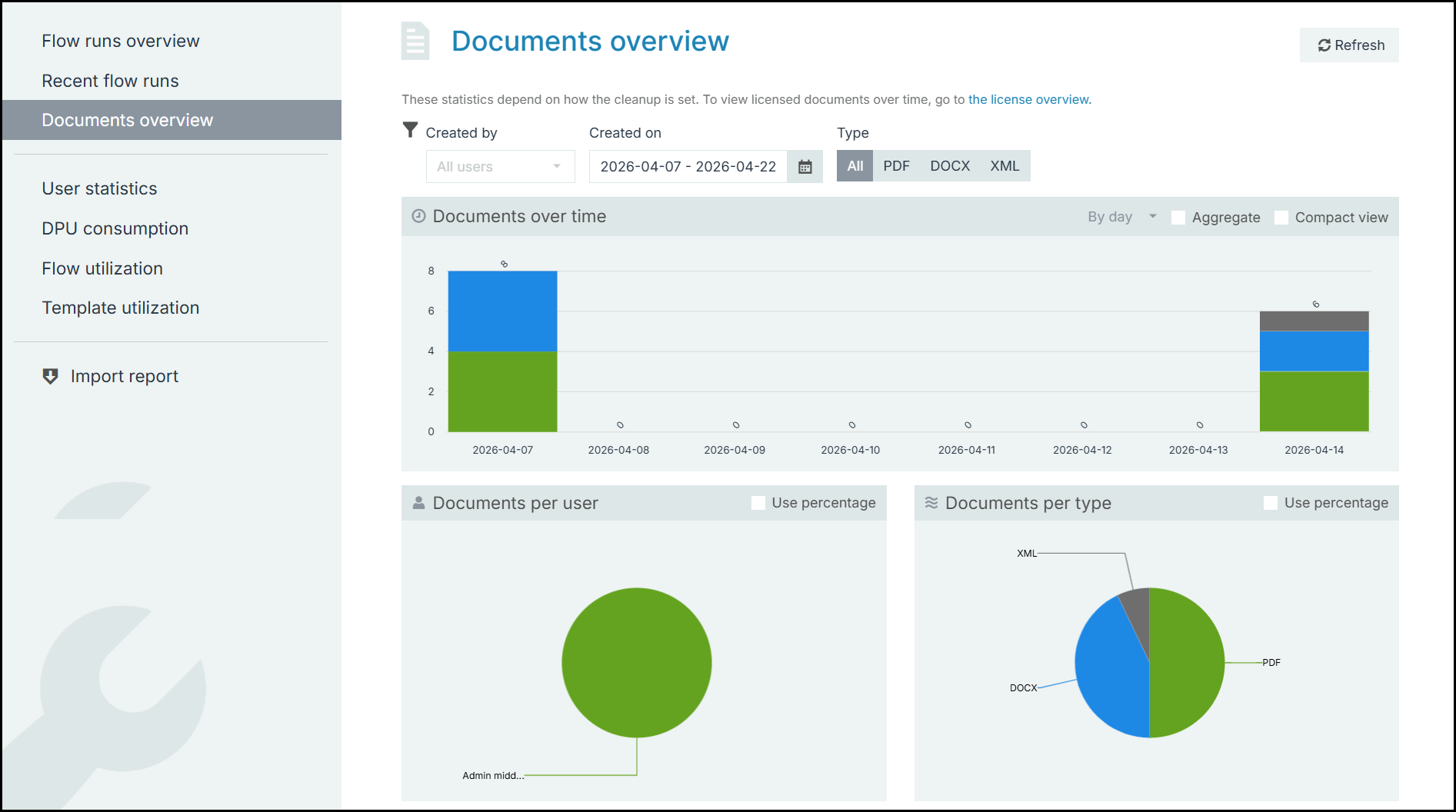Tick Use percentage for Documents per user
1456x812 pixels.
click(x=758, y=503)
